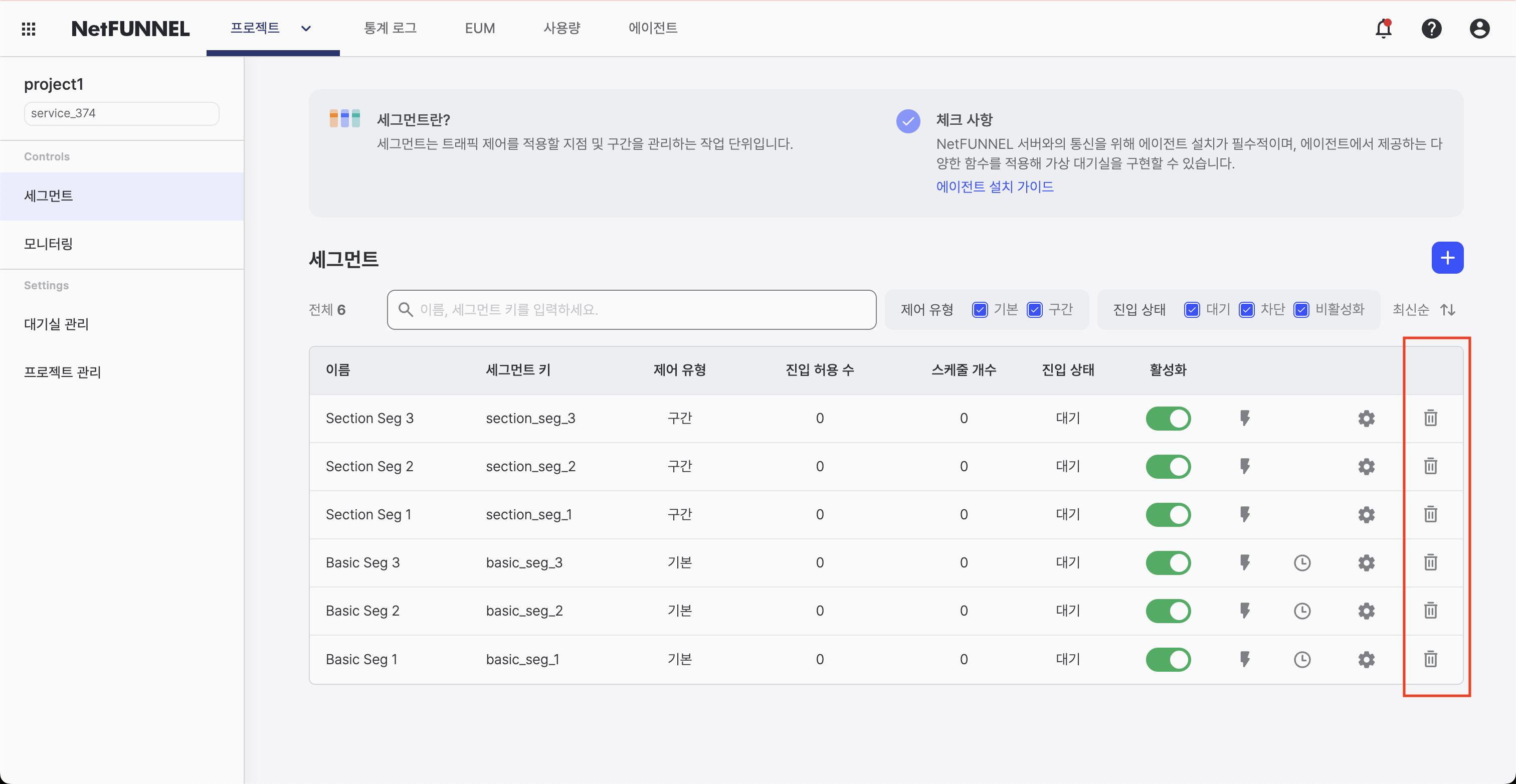
Task: Click the blue plus add segment button
Action: (x=1447, y=258)
